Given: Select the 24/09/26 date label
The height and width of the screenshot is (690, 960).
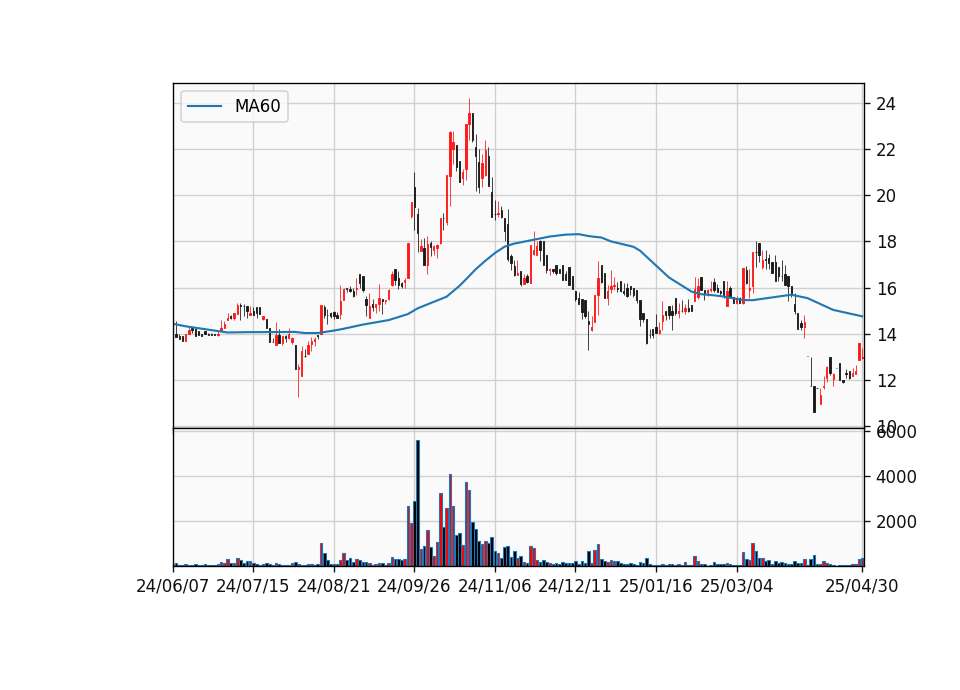Looking at the screenshot, I should [414, 586].
